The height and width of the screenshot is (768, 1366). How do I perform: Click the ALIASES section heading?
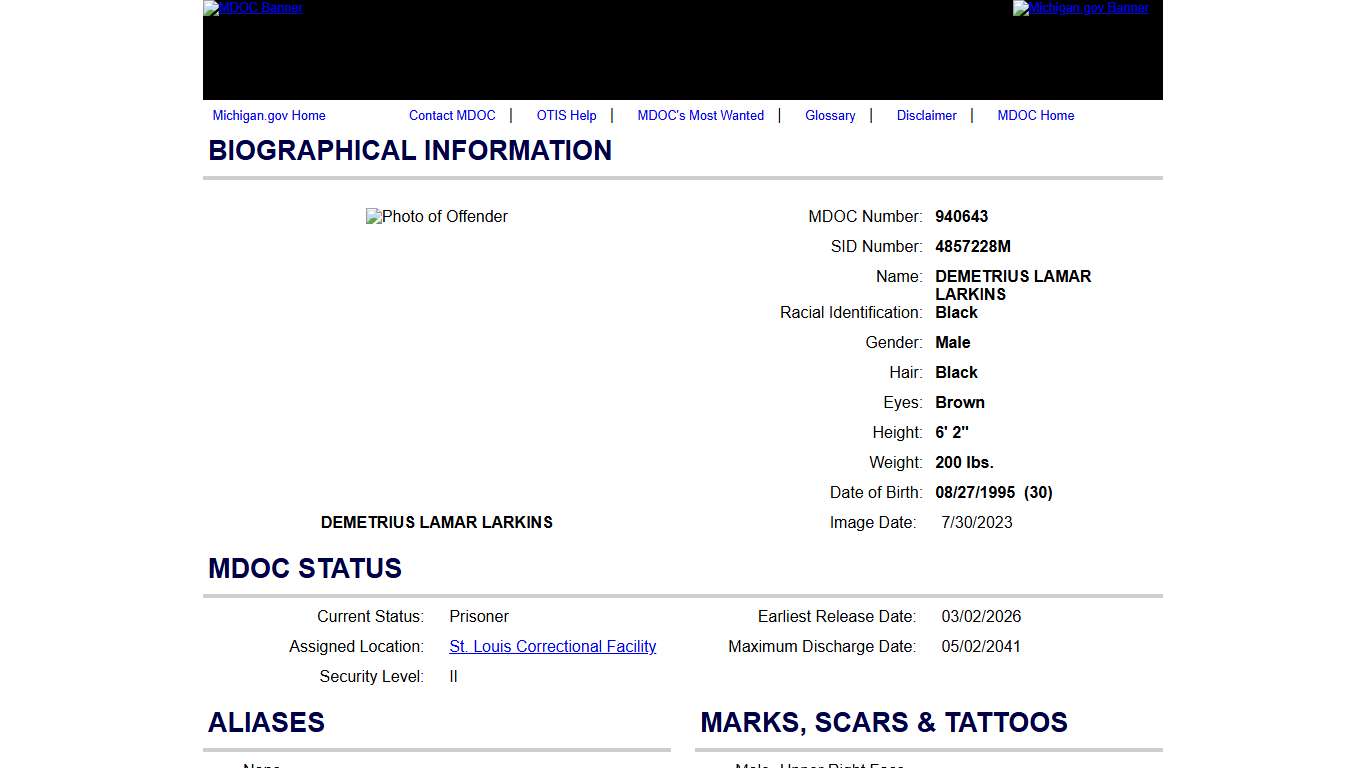pyautogui.click(x=266, y=722)
